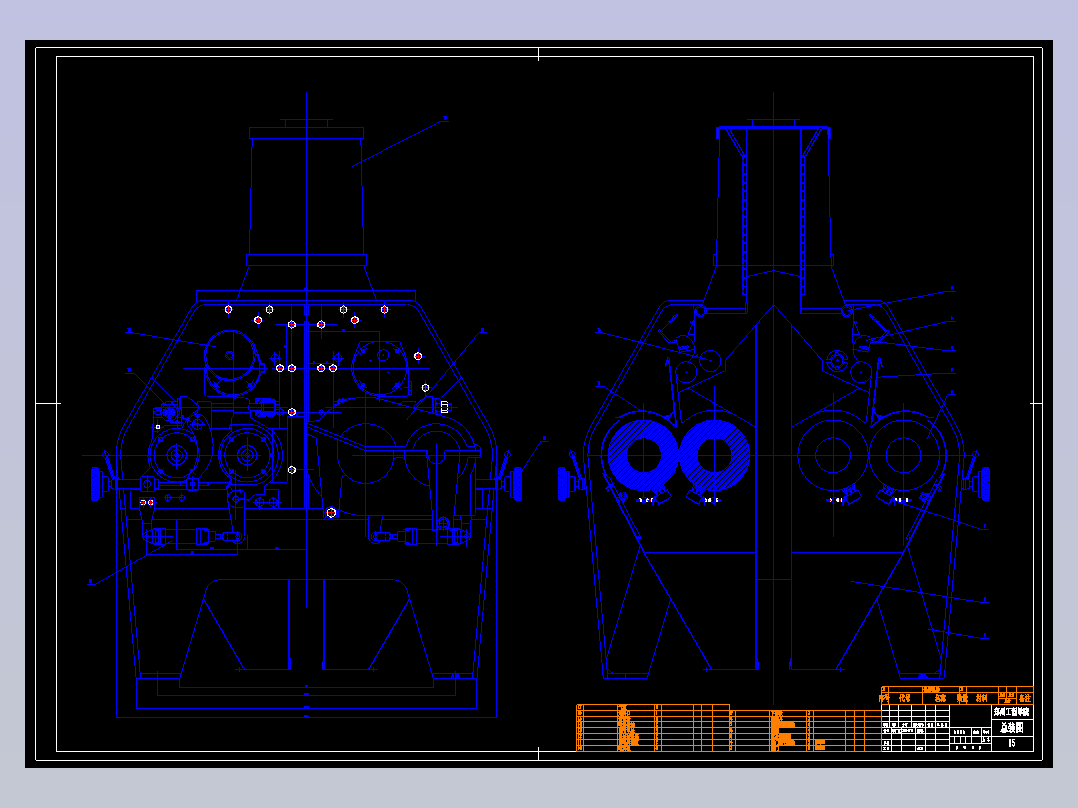Select the 代号 column header in the parts list
Image resolution: width=1078 pixels, height=808 pixels.
(905, 698)
